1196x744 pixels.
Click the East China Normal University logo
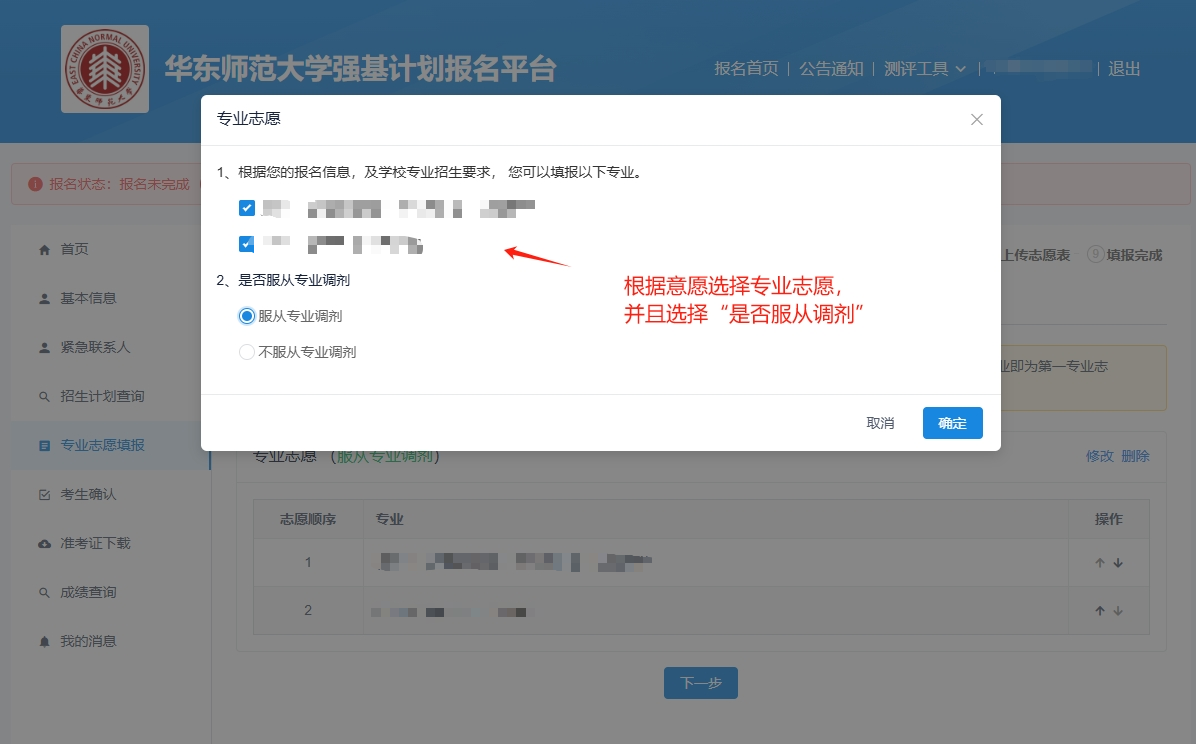point(105,69)
